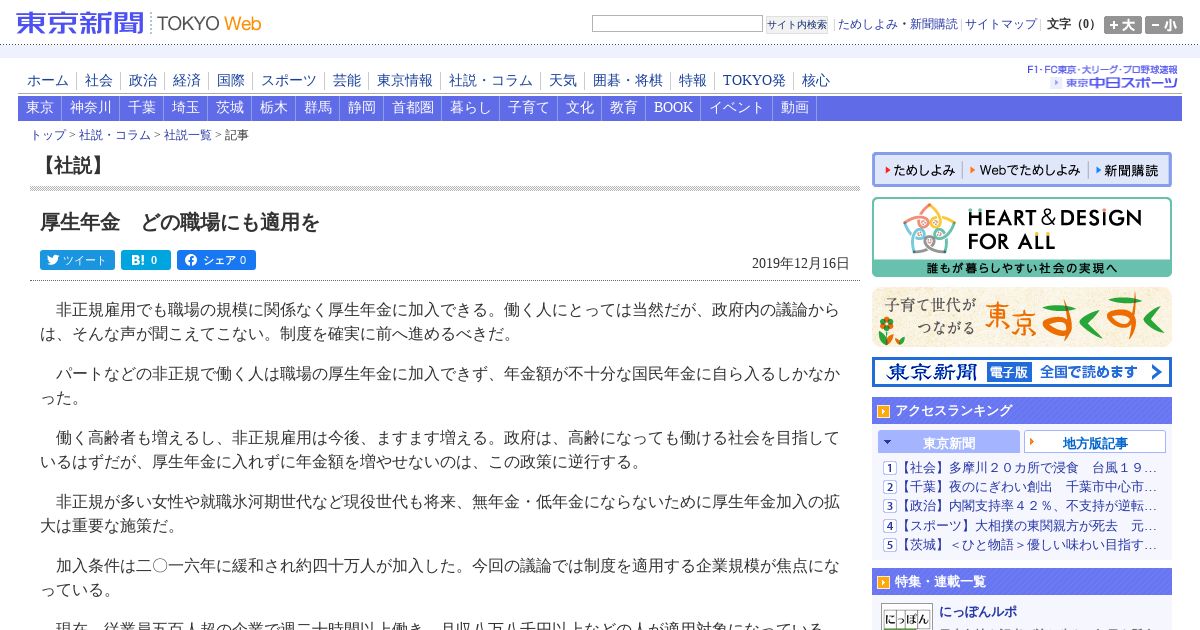Open the 東京中日スポーツ banner
This screenshot has height=630, width=1200.
coord(1103,77)
